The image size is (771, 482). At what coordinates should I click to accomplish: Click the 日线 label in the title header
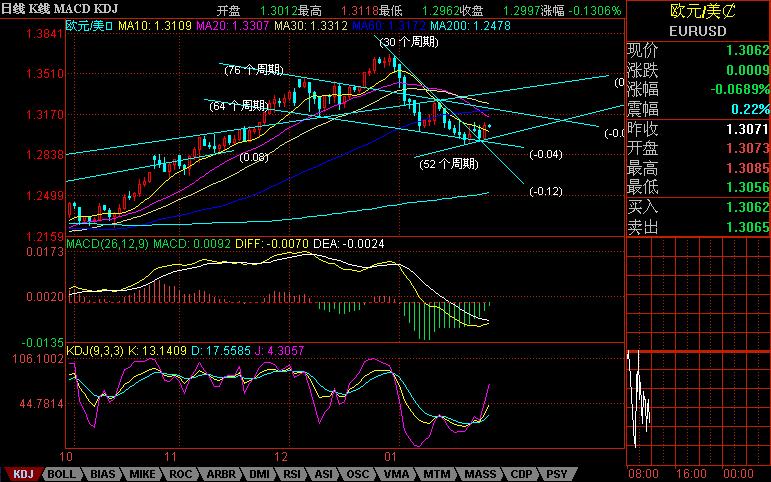[x=13, y=9]
